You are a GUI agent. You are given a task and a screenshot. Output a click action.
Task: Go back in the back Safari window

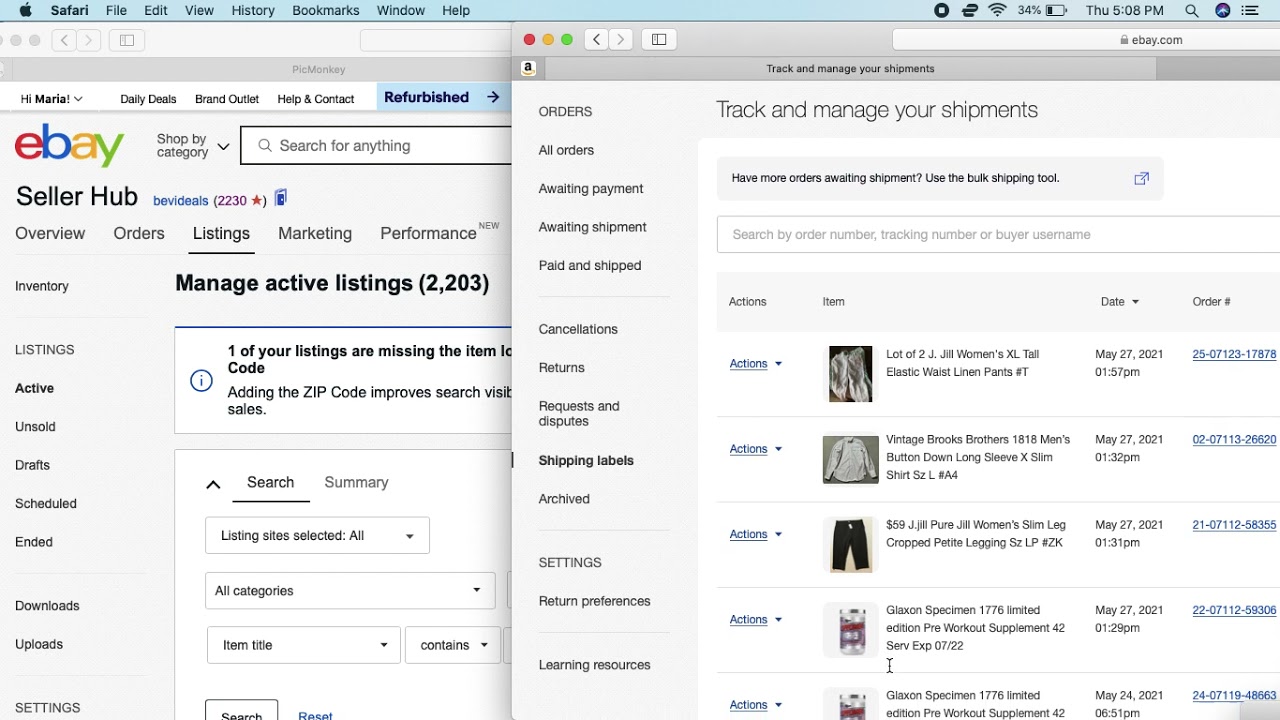click(65, 40)
